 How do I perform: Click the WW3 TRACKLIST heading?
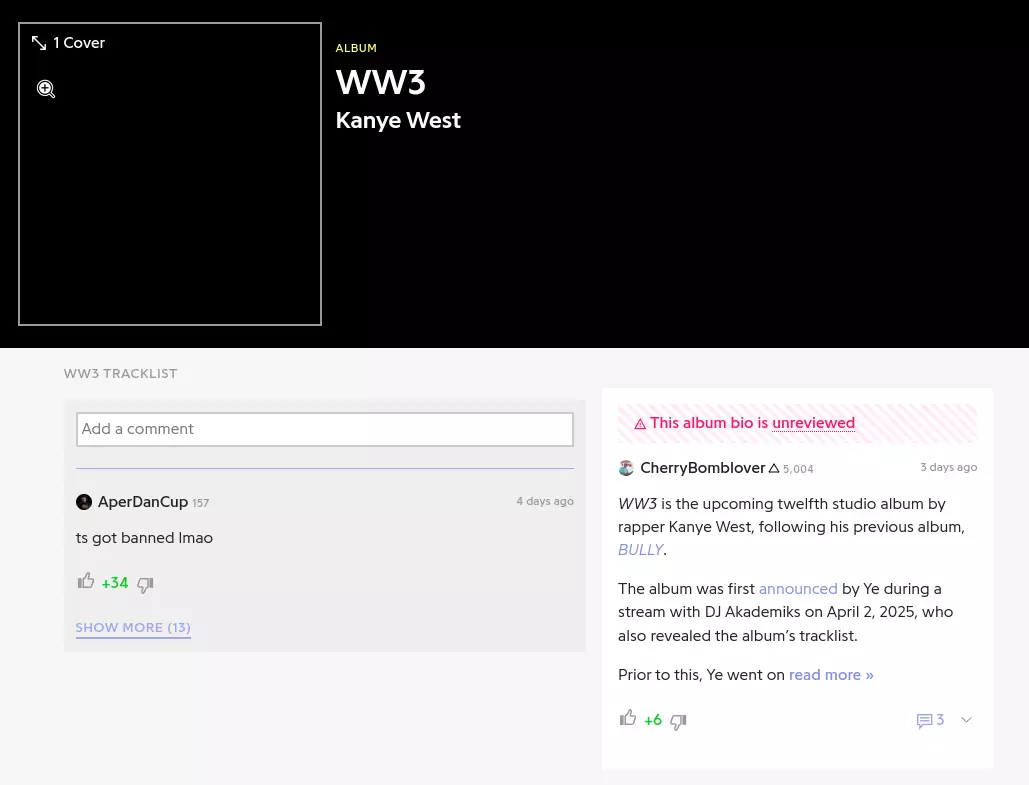pyautogui.click(x=120, y=373)
